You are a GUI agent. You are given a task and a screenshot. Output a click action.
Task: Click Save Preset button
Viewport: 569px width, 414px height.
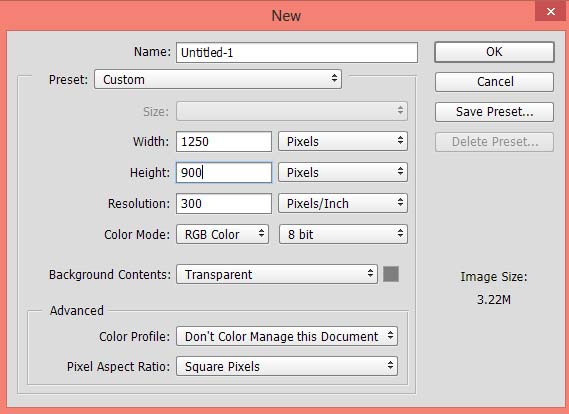pyautogui.click(x=494, y=112)
